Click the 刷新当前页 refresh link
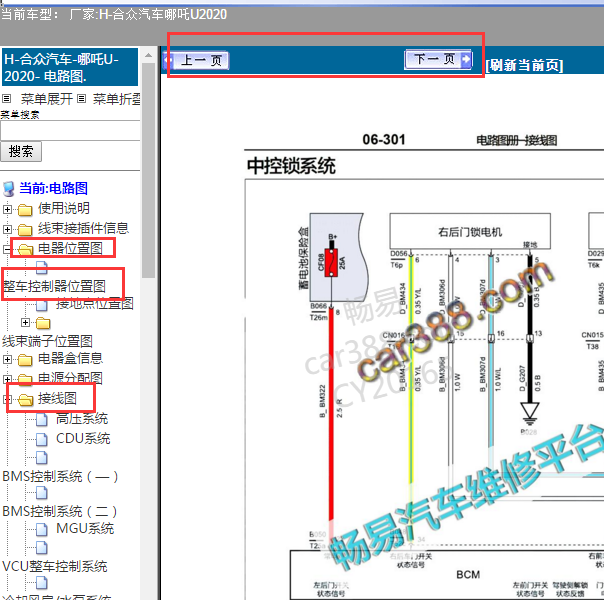 524,65
